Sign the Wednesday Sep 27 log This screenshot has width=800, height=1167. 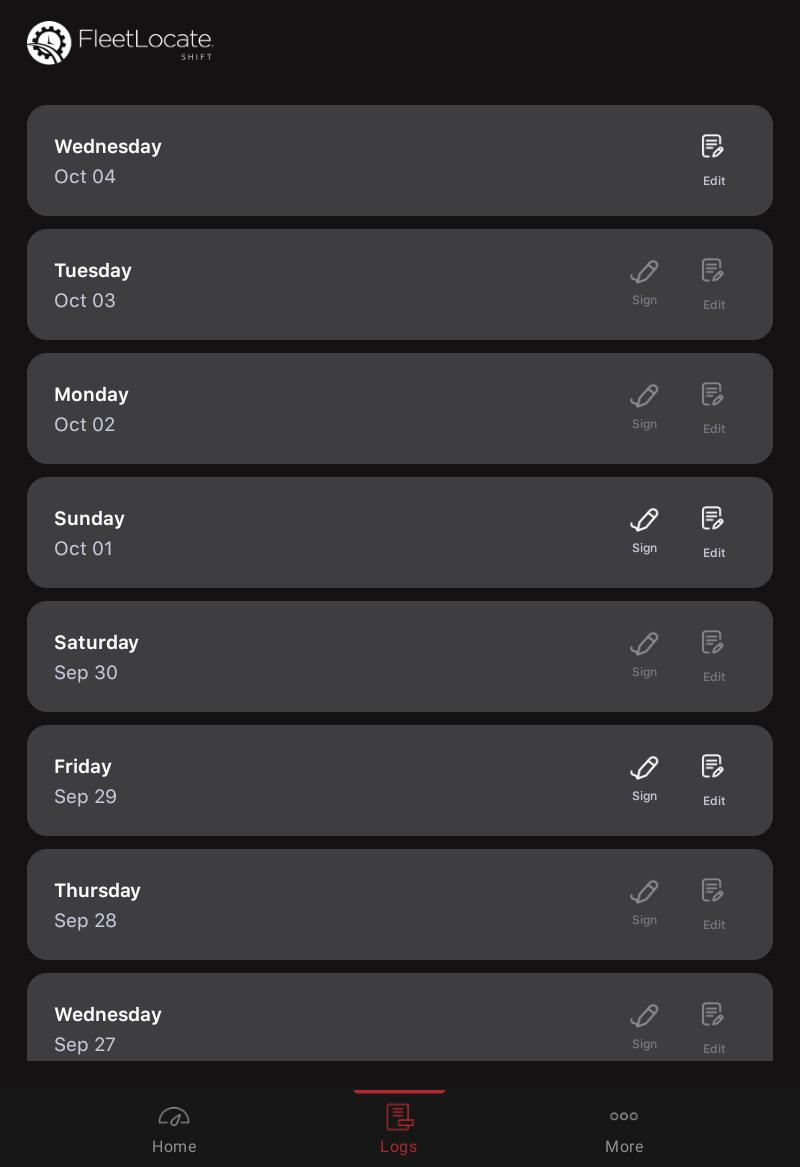point(644,1028)
